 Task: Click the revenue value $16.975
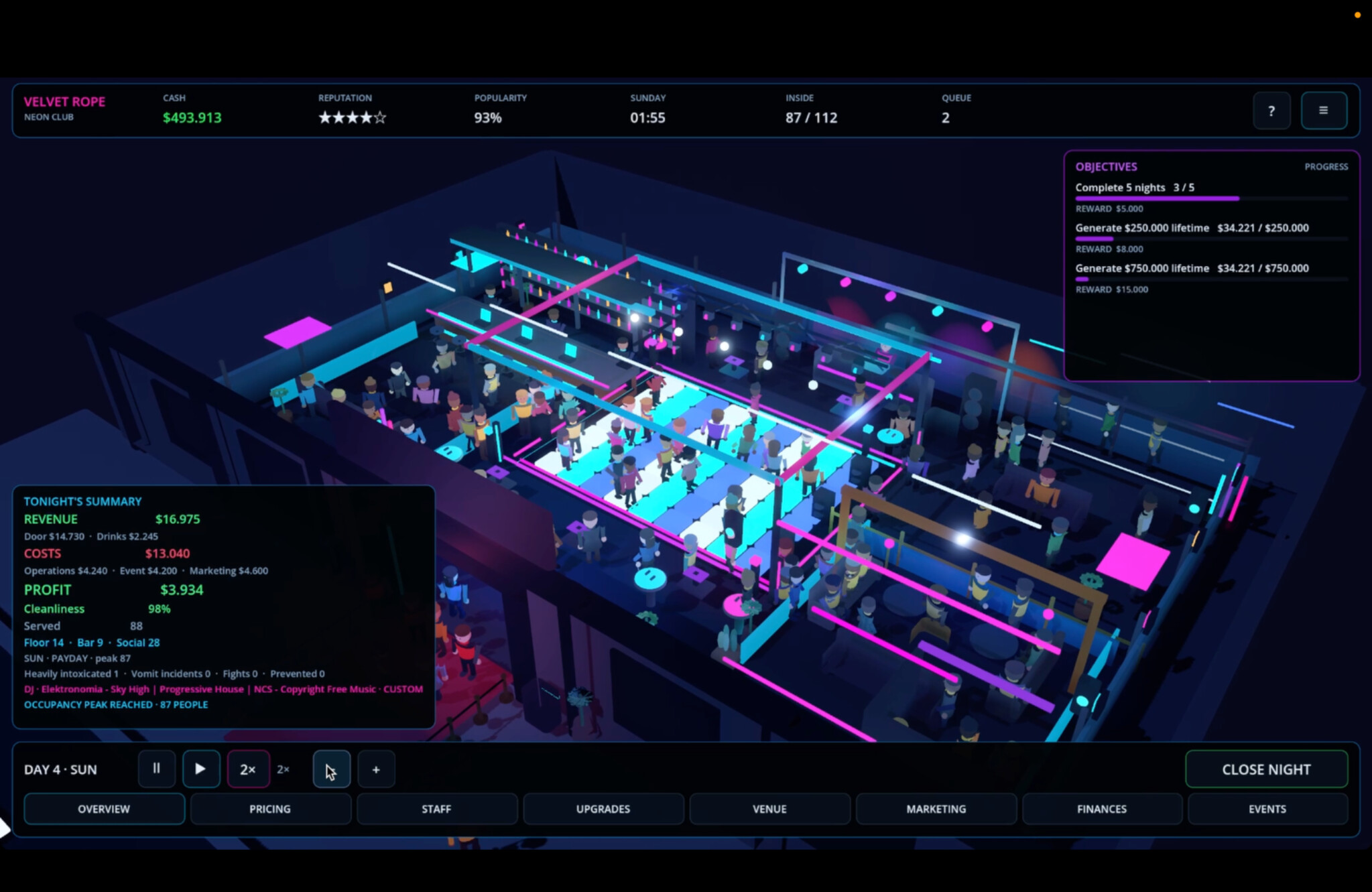[x=178, y=519]
